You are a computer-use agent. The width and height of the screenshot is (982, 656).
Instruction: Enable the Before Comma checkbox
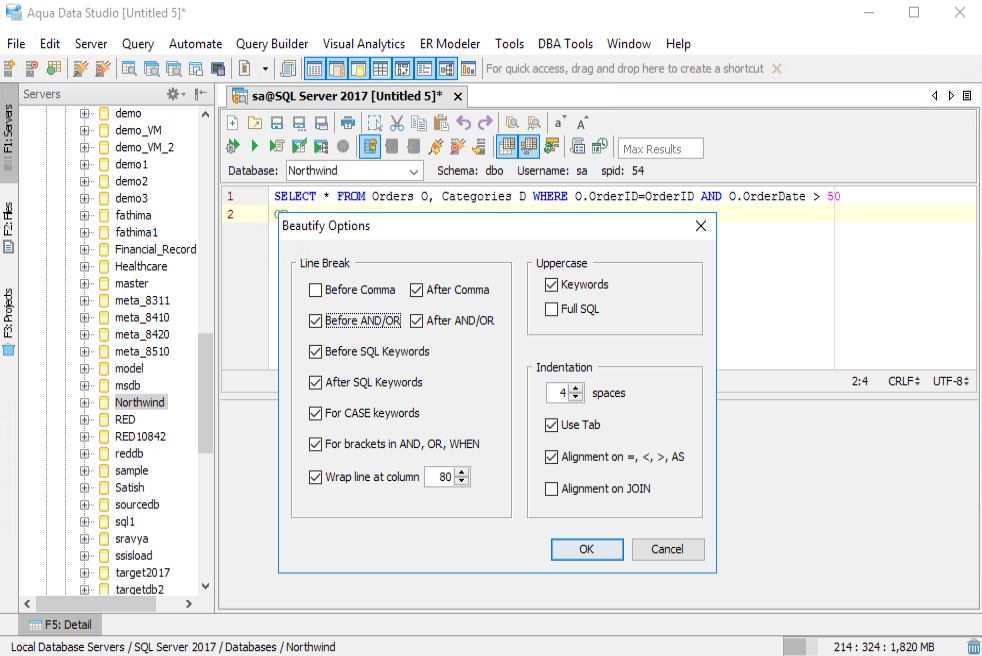point(316,290)
